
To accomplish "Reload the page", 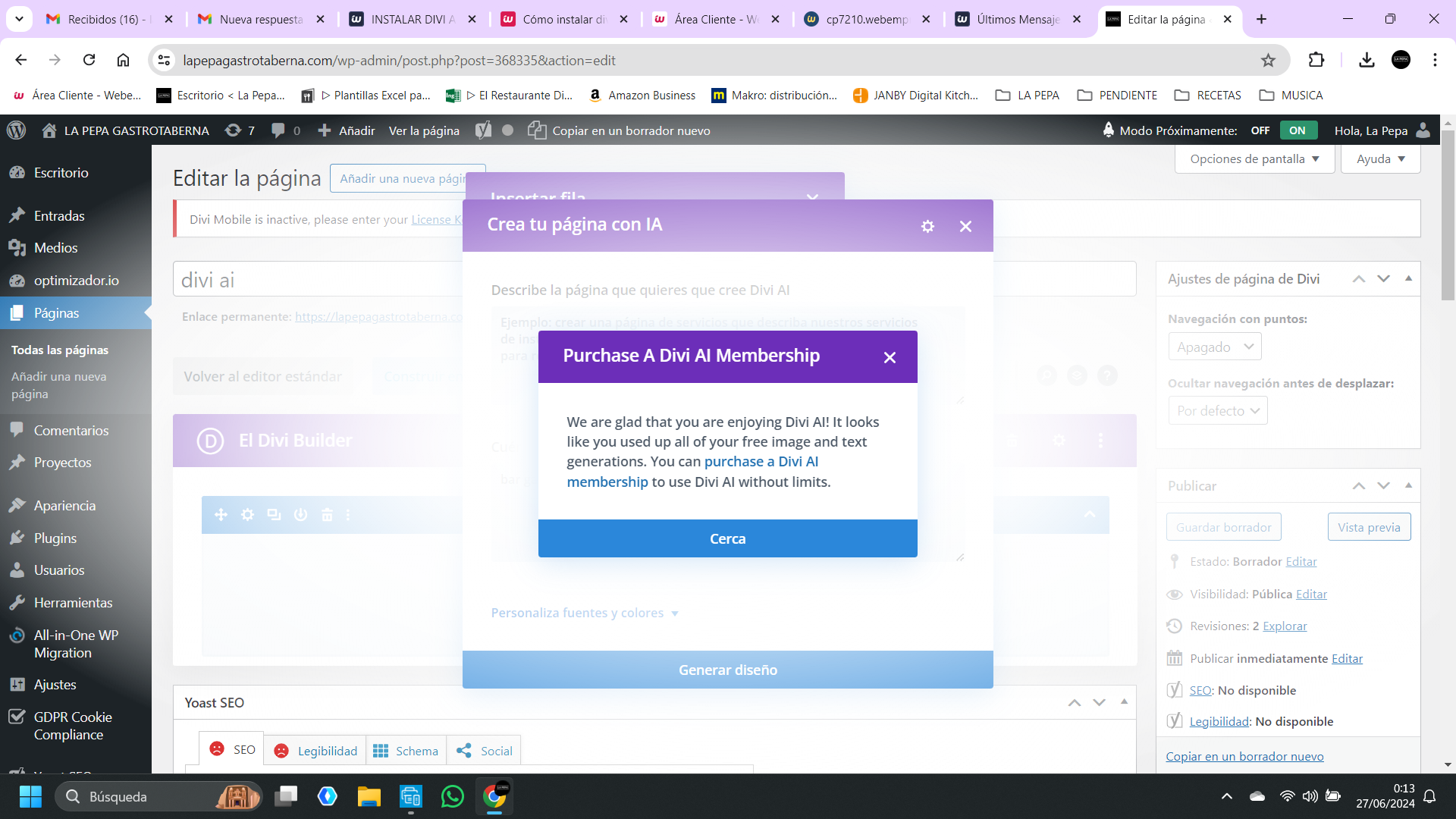I will [x=89, y=60].
